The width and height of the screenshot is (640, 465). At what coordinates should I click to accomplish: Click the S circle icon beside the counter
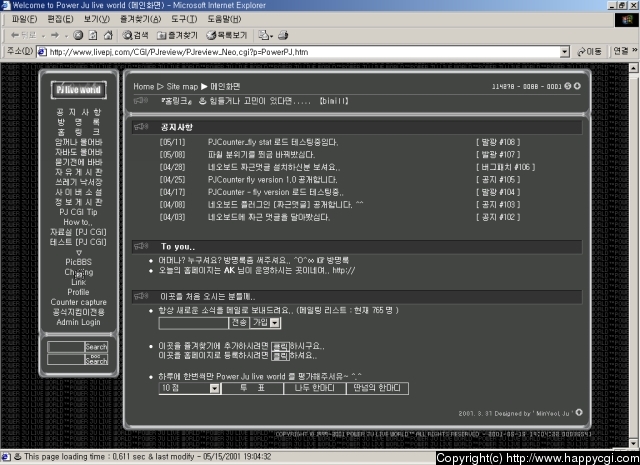point(568,86)
